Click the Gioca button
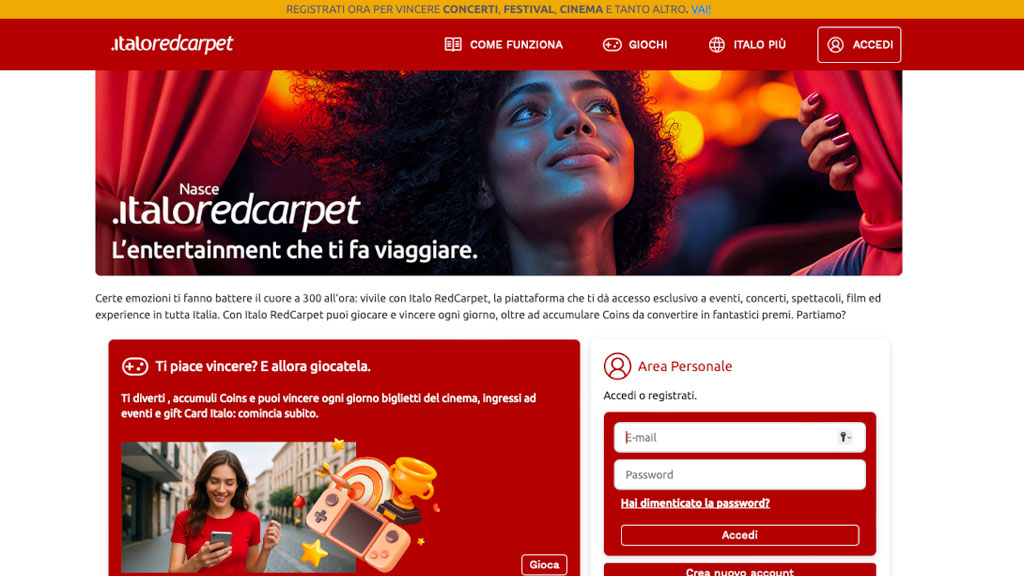The width and height of the screenshot is (1024, 576). pyautogui.click(x=544, y=565)
